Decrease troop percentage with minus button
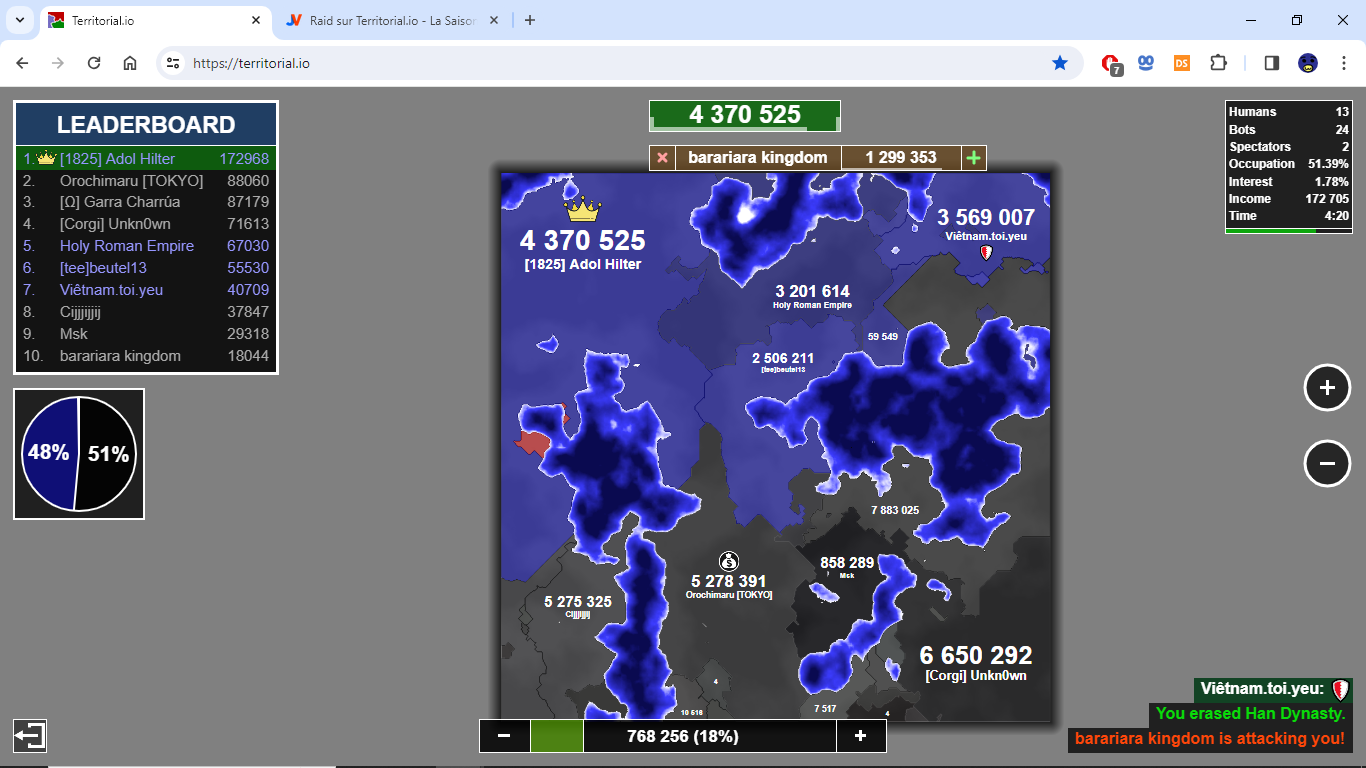The width and height of the screenshot is (1366, 768). pos(504,736)
